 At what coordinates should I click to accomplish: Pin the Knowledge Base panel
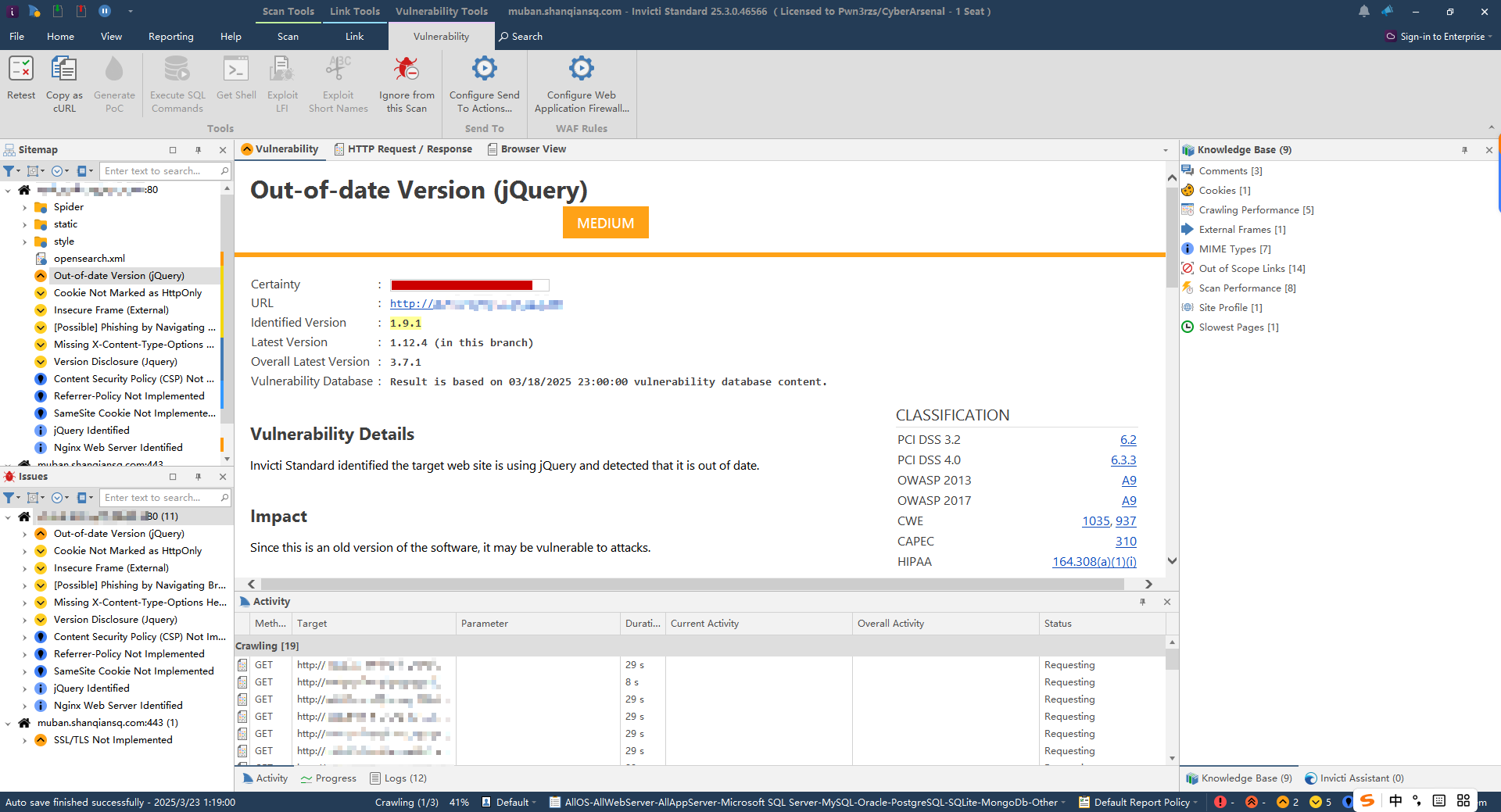(1465, 150)
